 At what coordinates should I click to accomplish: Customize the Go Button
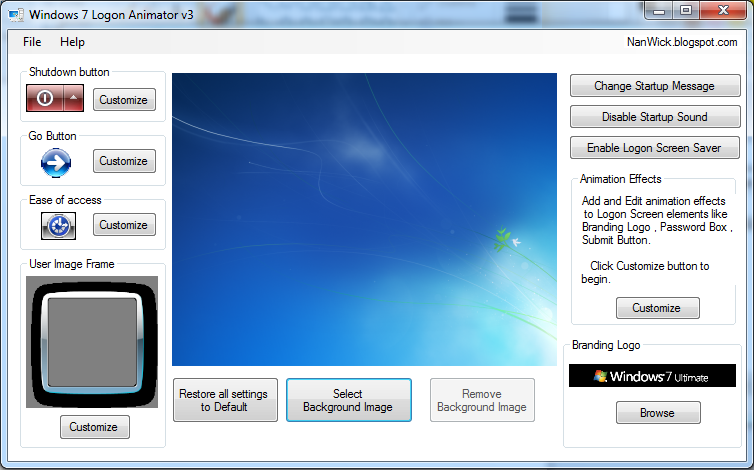[124, 161]
